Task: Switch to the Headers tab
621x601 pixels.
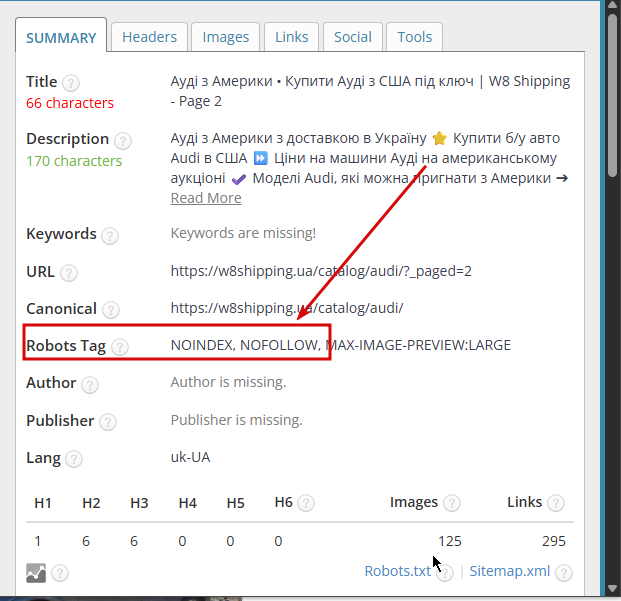Action: tap(149, 37)
